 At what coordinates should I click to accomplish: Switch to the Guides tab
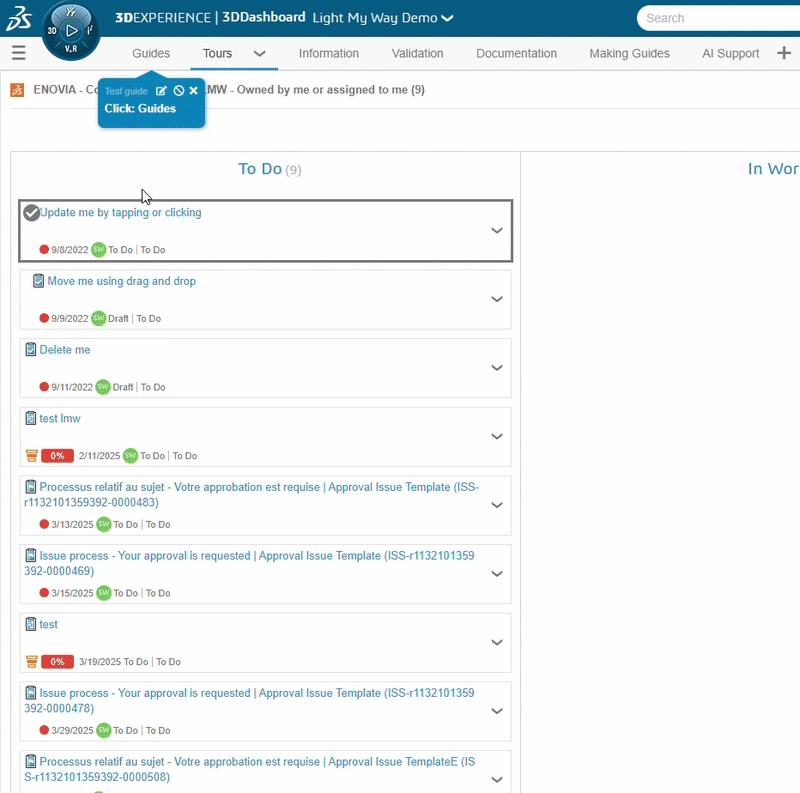pyautogui.click(x=151, y=54)
